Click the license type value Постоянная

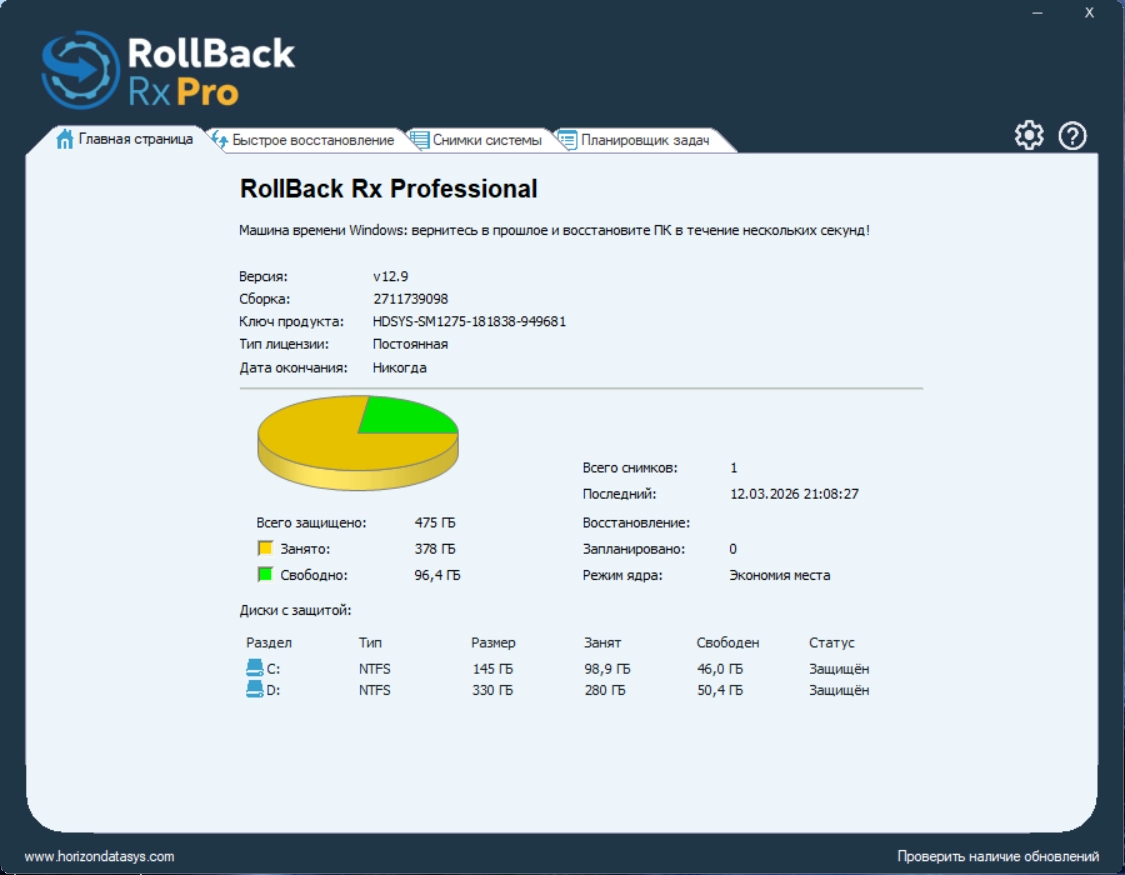410,344
